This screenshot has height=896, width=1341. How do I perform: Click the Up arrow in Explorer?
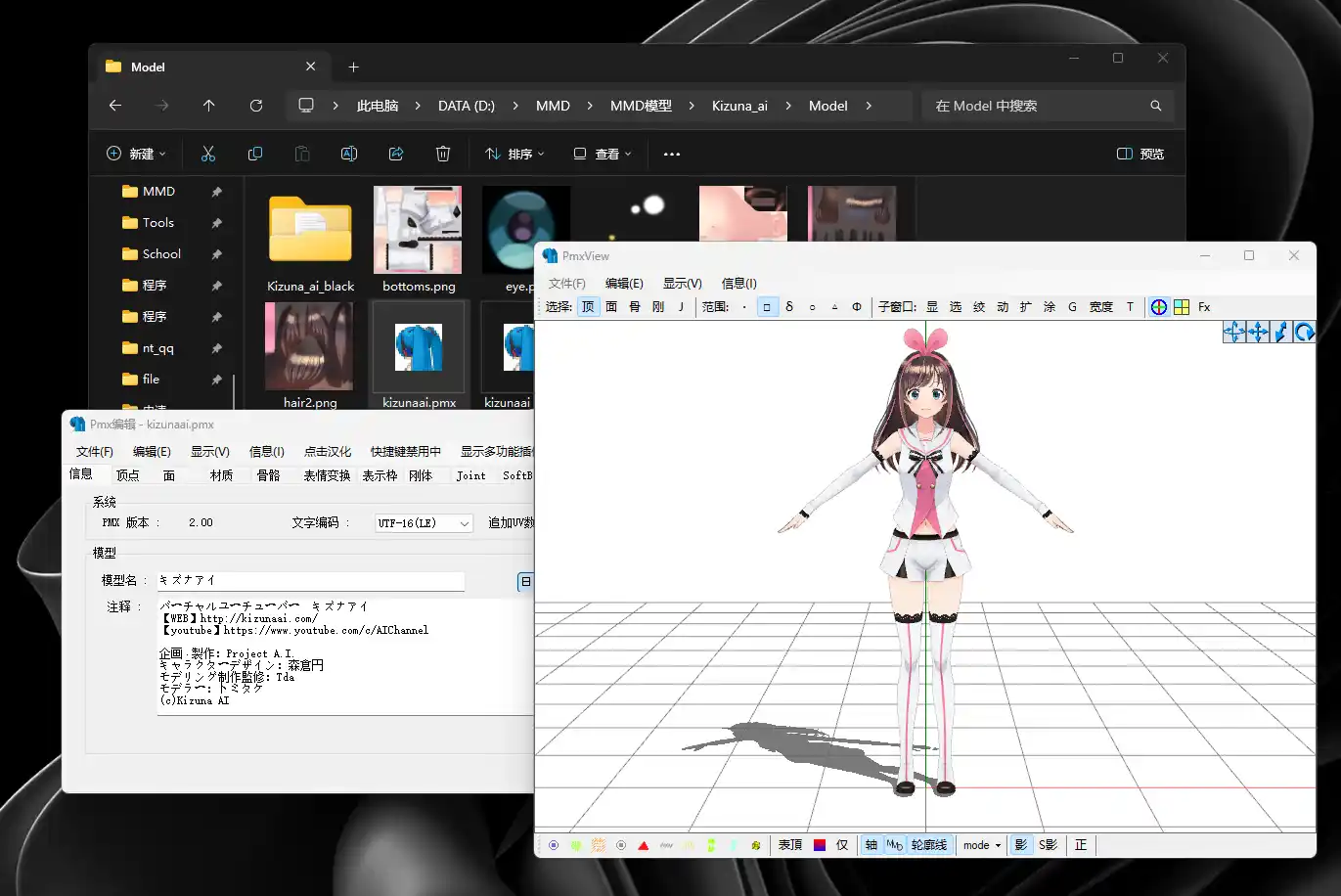209,106
